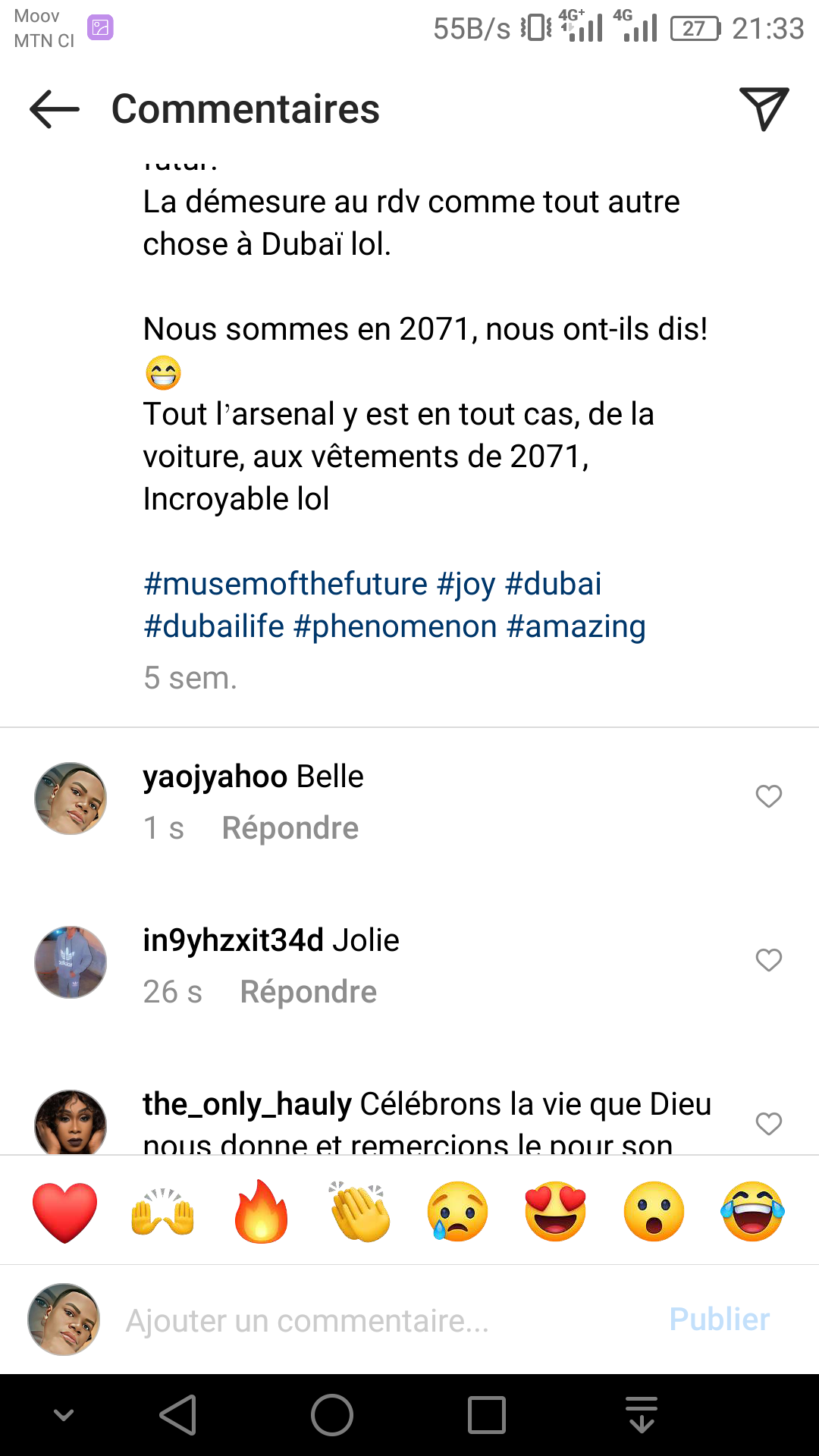Hide the navigation bar with the chevron
819x1456 pixels.
point(64,1415)
